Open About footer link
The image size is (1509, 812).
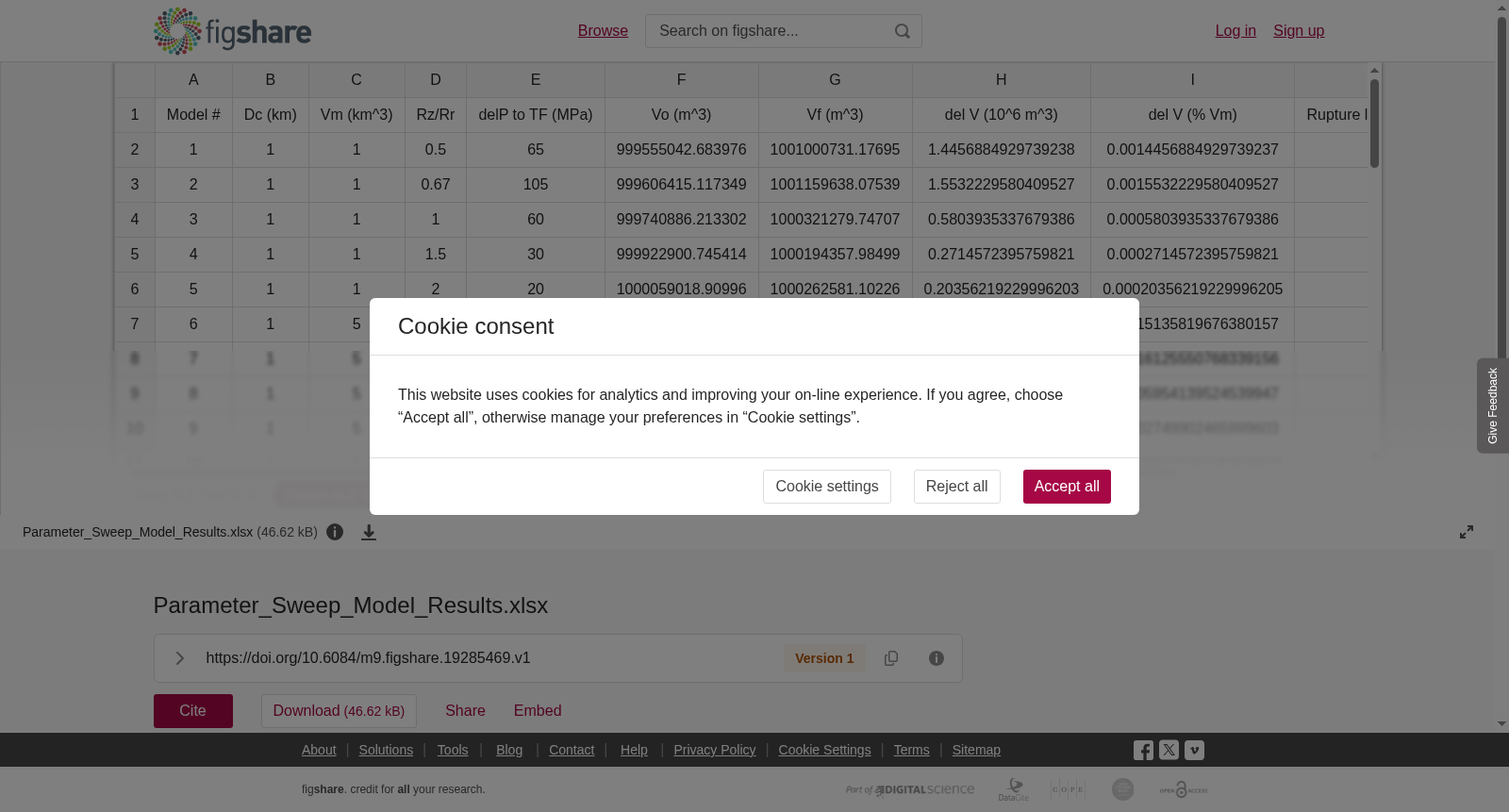coord(319,750)
